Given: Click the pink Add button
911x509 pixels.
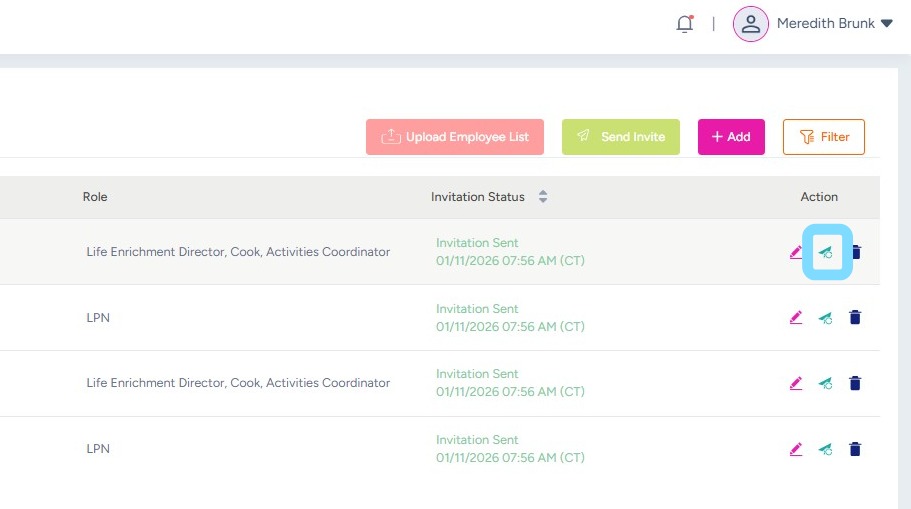Looking at the screenshot, I should click(731, 137).
